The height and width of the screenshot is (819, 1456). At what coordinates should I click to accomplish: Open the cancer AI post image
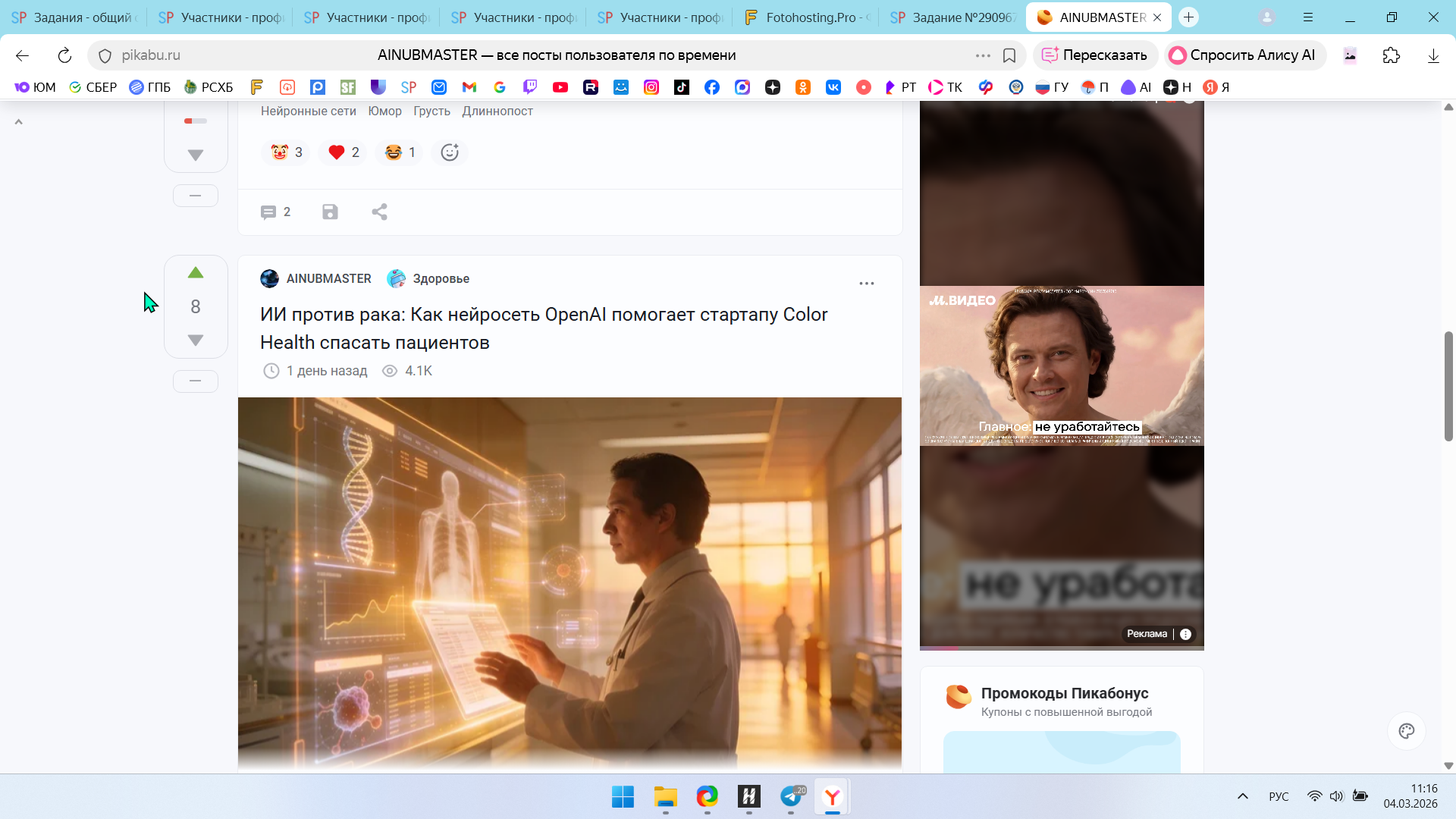(x=570, y=584)
